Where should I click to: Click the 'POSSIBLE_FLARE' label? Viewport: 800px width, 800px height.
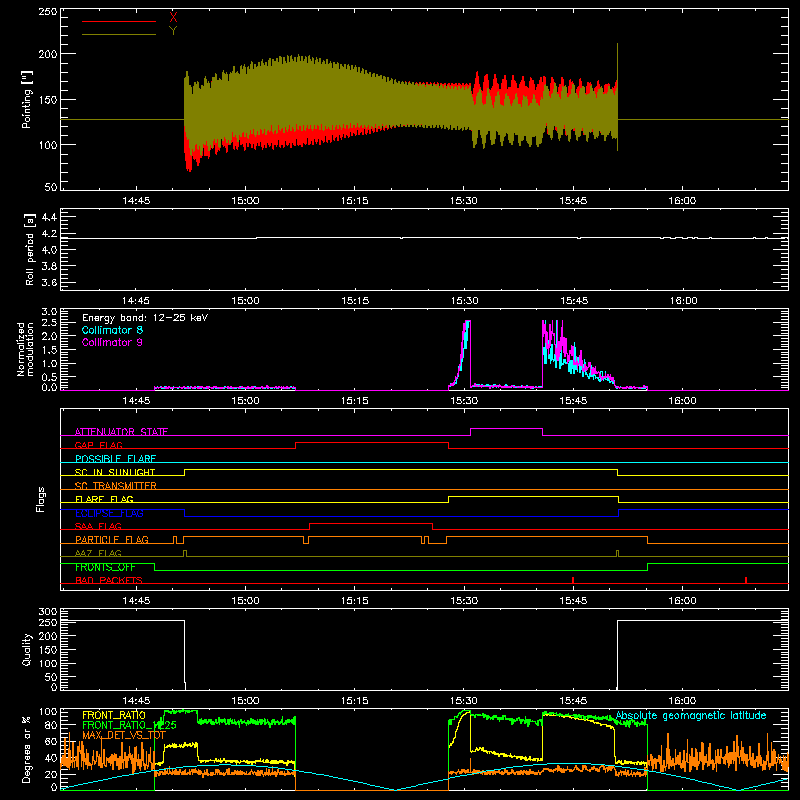pos(115,459)
